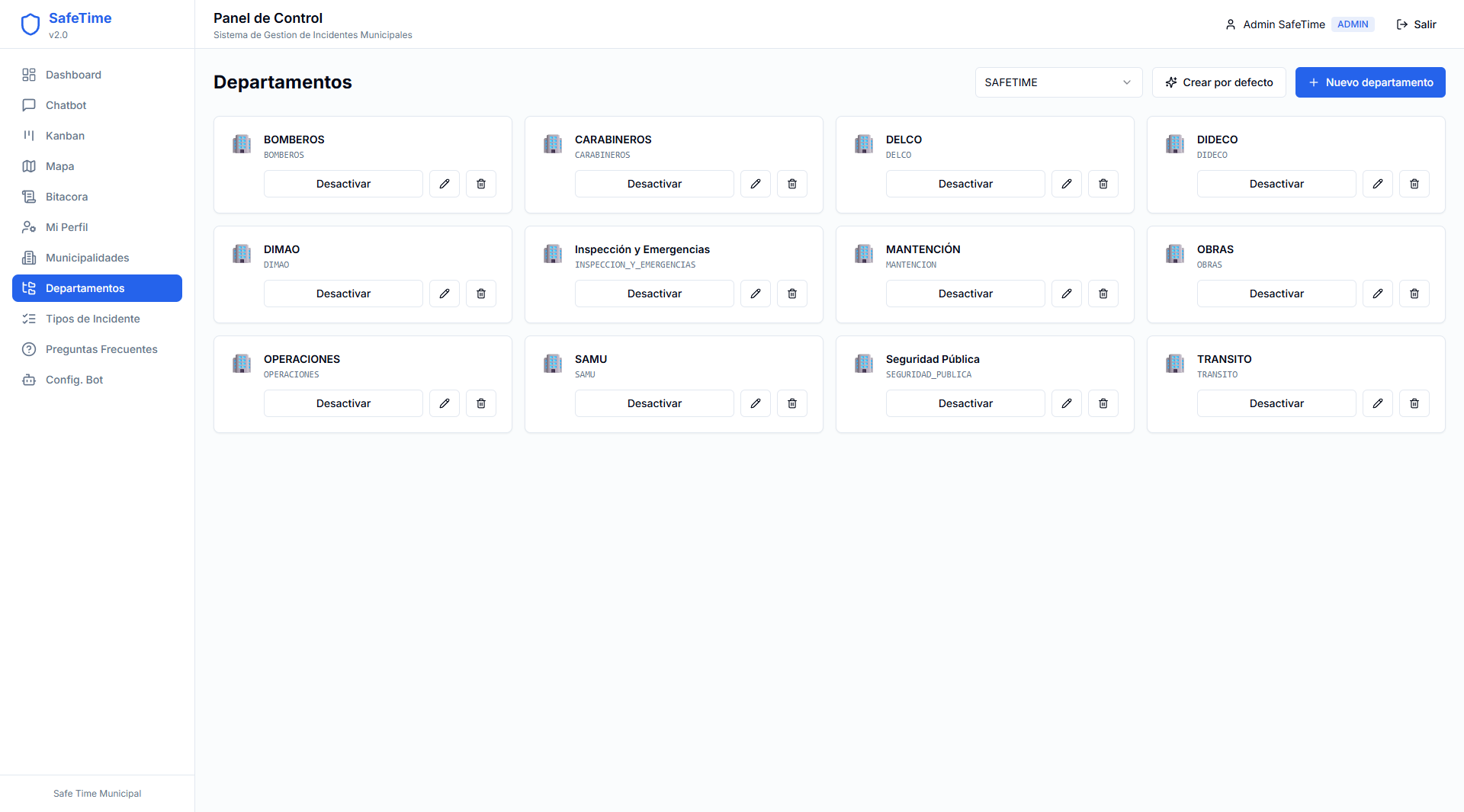The image size is (1464, 812).
Task: Click Safe Time Municipal footer text
Action: click(97, 794)
